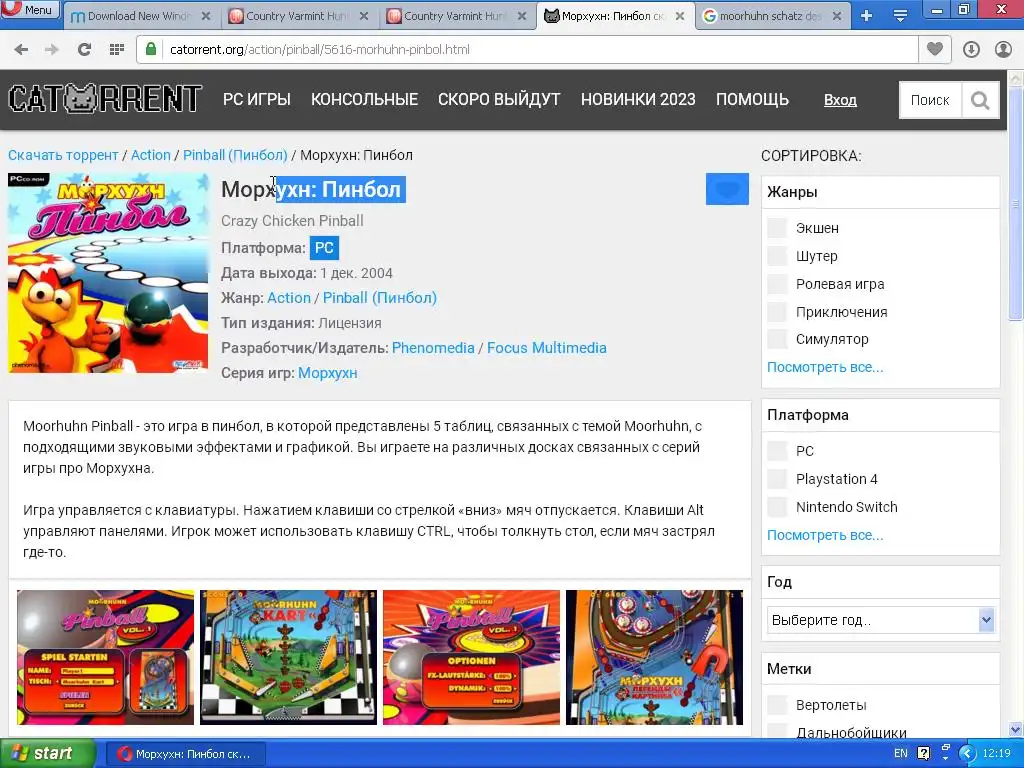Open the Opera Menu button

click(29, 9)
